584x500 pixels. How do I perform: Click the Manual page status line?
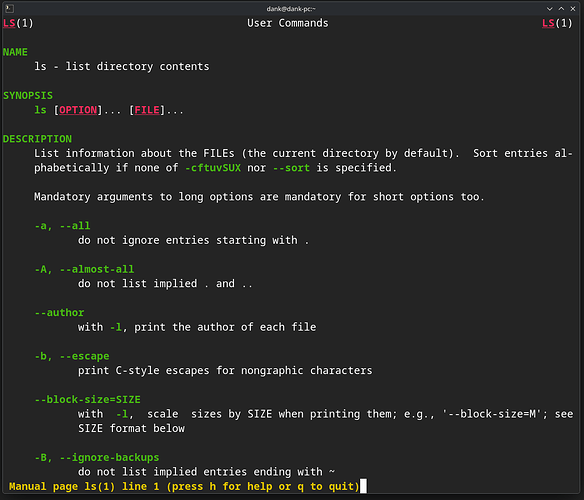click(x=184, y=486)
